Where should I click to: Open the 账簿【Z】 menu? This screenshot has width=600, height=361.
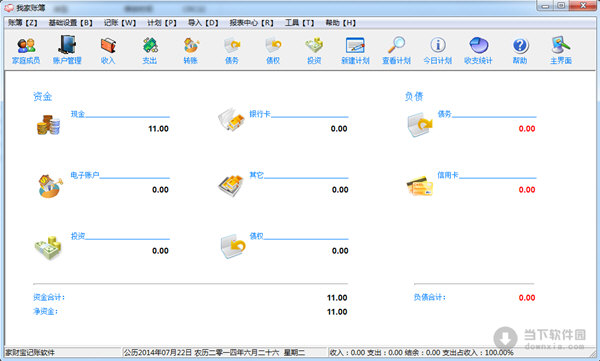23,23
